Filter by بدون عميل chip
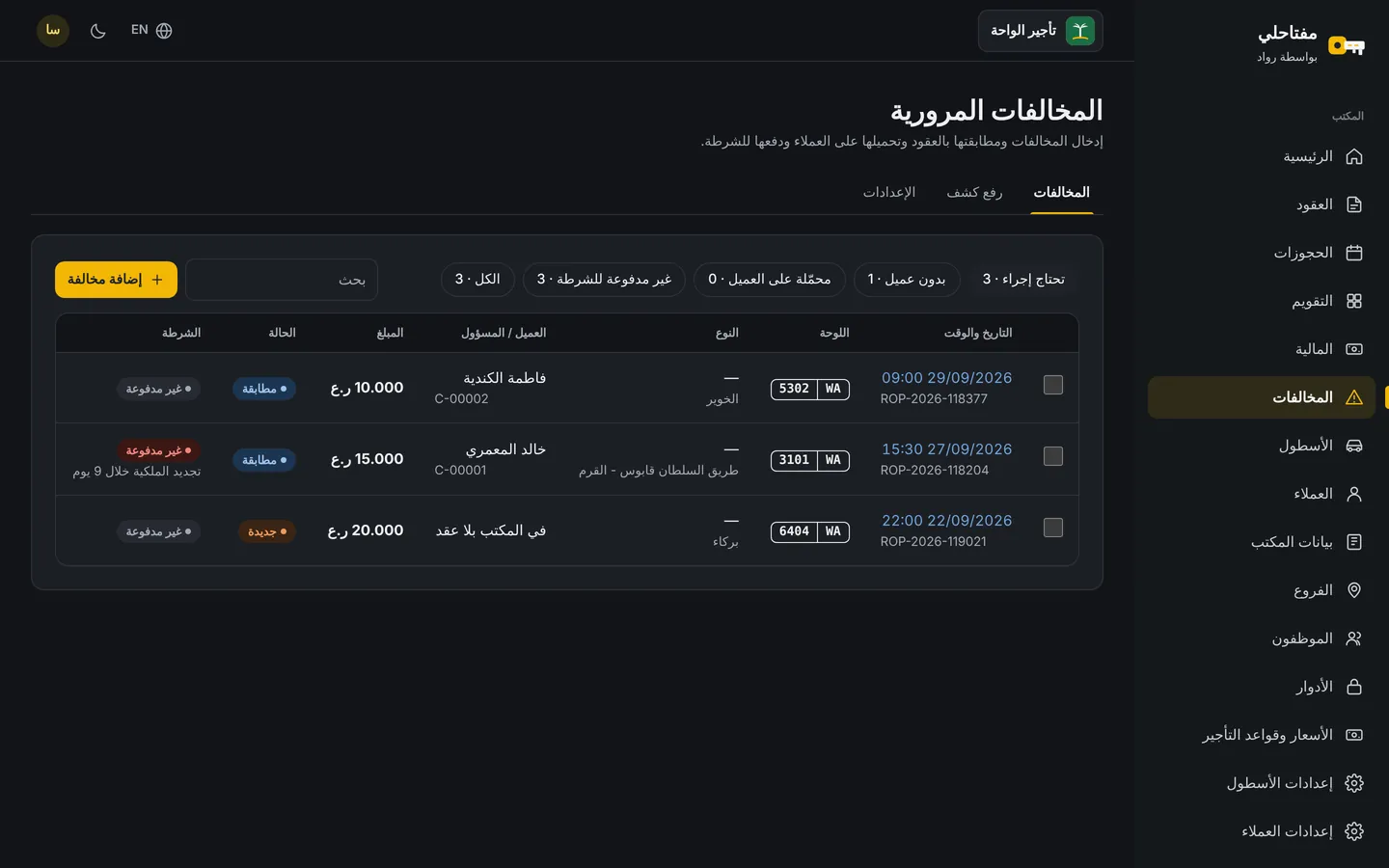This screenshot has width=1389, height=868. (907, 280)
